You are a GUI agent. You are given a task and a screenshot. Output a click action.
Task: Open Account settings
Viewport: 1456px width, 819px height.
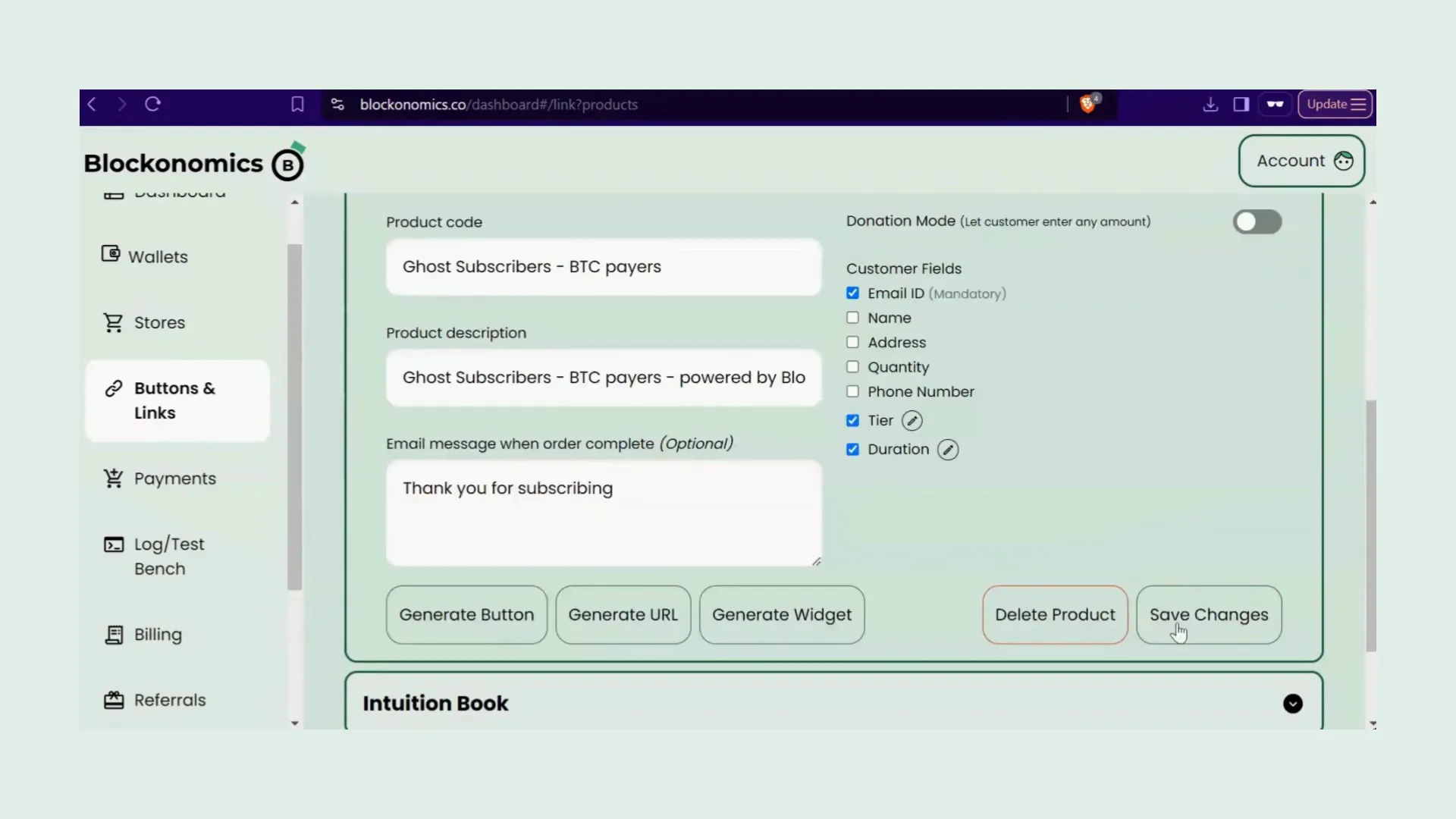pos(1302,160)
